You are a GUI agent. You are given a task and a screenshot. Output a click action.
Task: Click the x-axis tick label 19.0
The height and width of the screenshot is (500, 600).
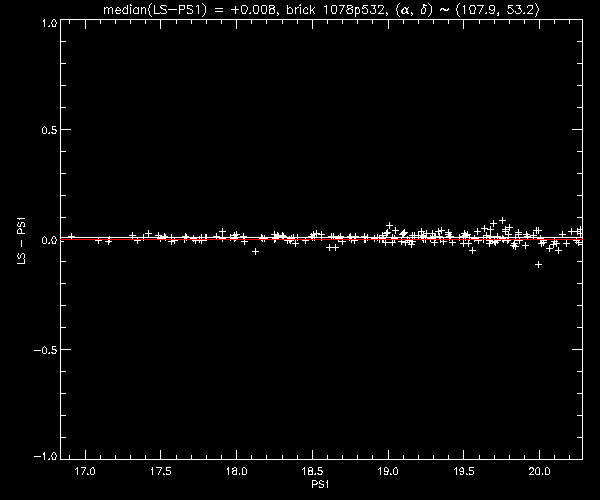click(x=388, y=471)
